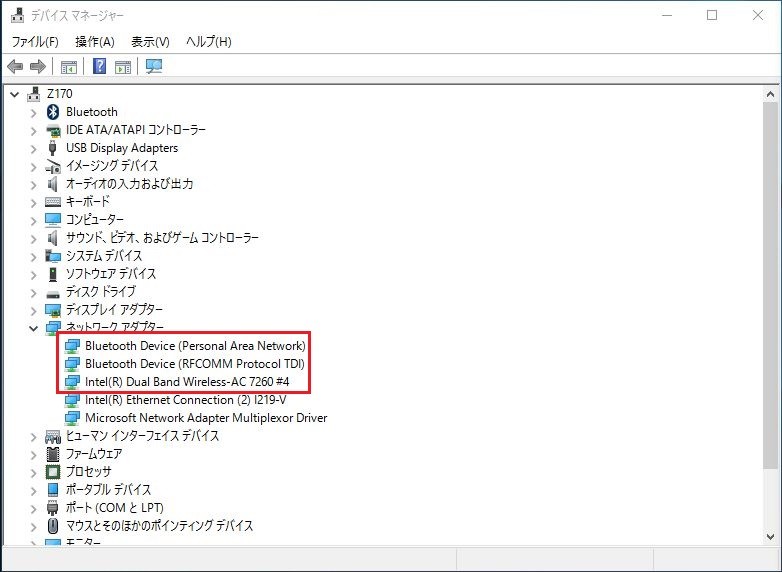Click the プロセッサ icon
The width and height of the screenshot is (782, 572).
pyautogui.click(x=53, y=472)
